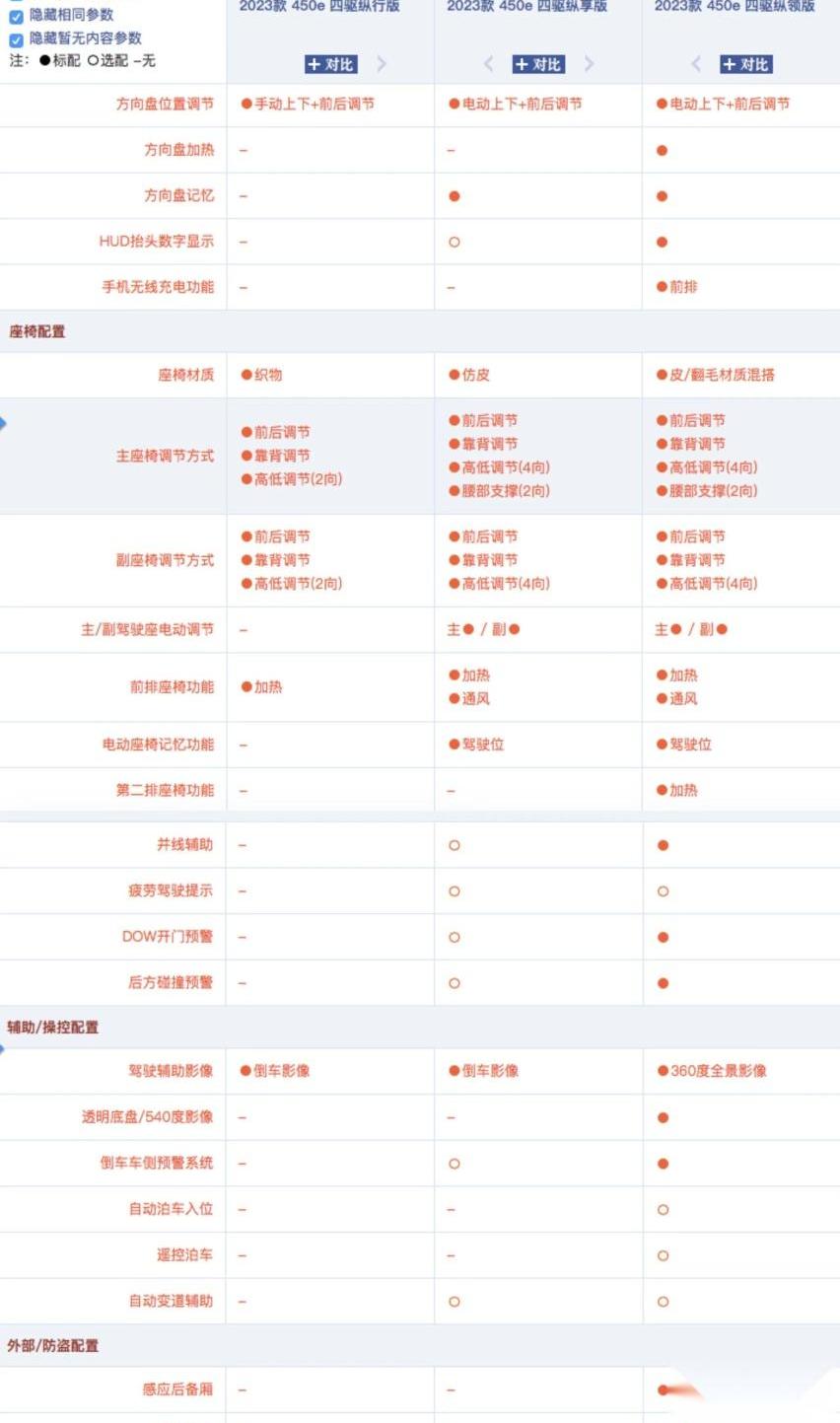Click 通风 in 四驱纵享版 前排座椅功能
Image resolution: width=840 pixels, height=1423 pixels.
469,698
